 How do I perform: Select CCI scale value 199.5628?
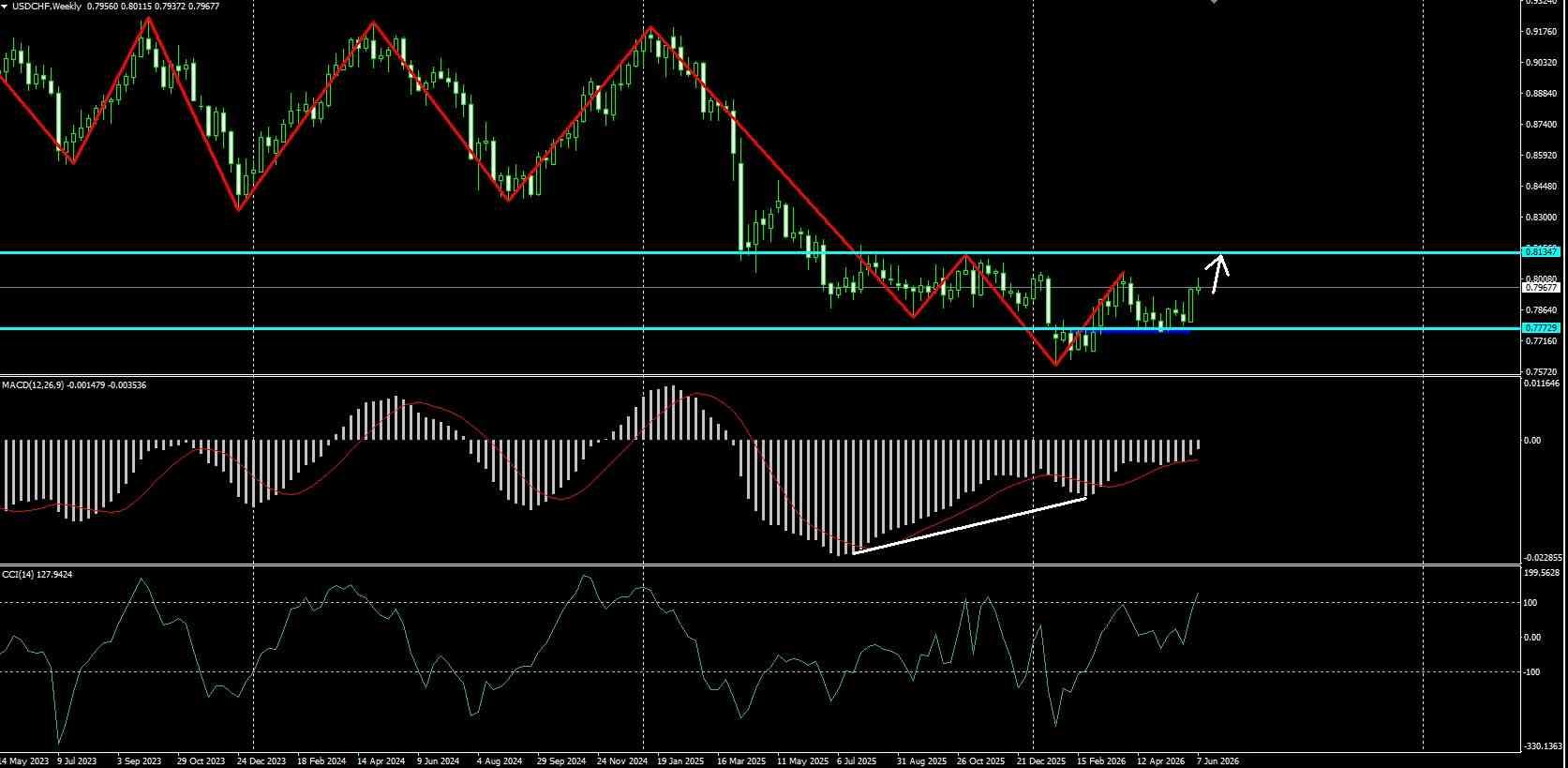pyautogui.click(x=1544, y=573)
